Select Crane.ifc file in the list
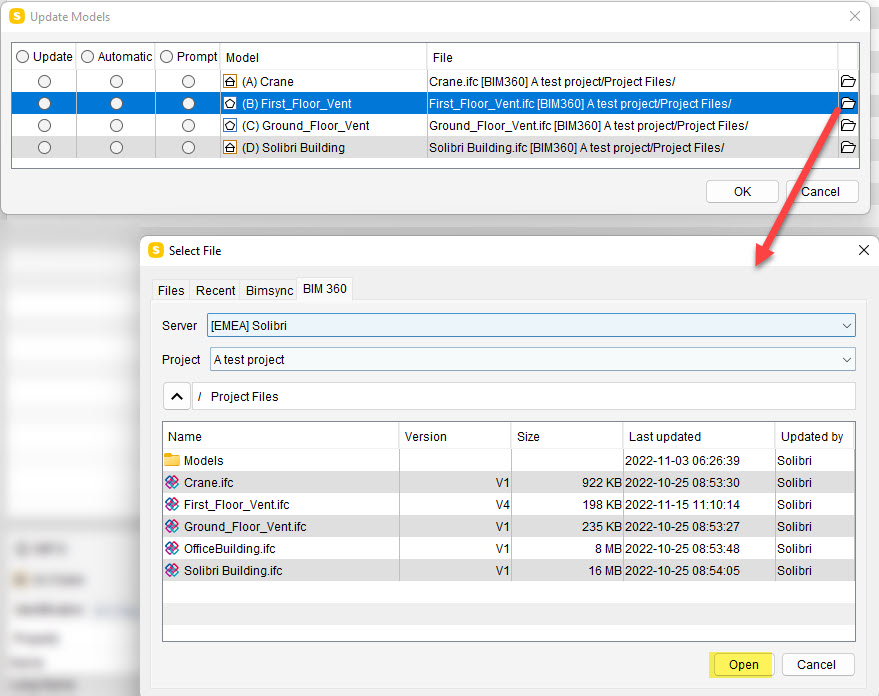Viewport: 879px width, 696px height. (x=208, y=483)
